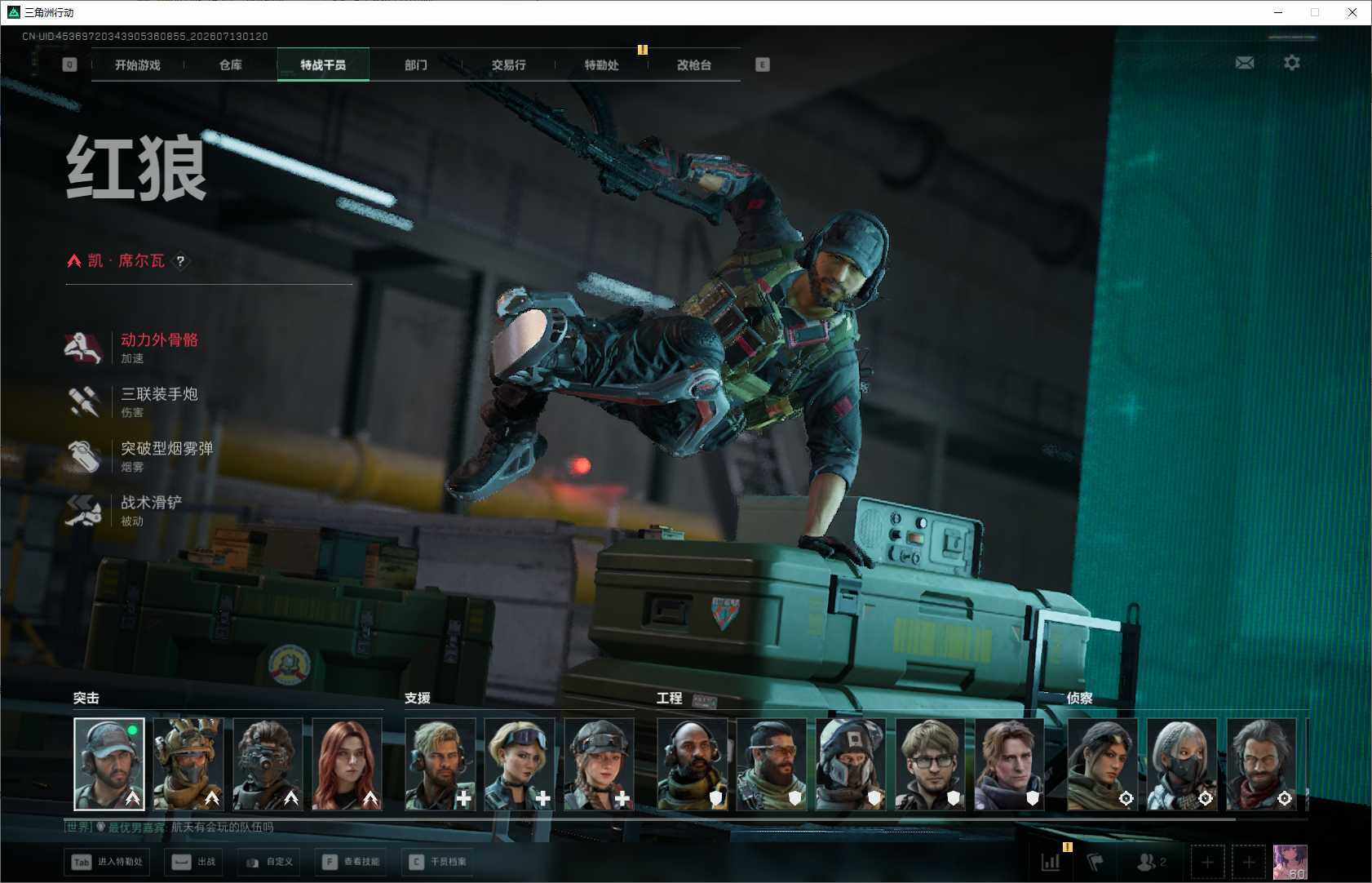1372x883 pixels.
Task: Open the 世界 chat message line
Action: point(169,828)
